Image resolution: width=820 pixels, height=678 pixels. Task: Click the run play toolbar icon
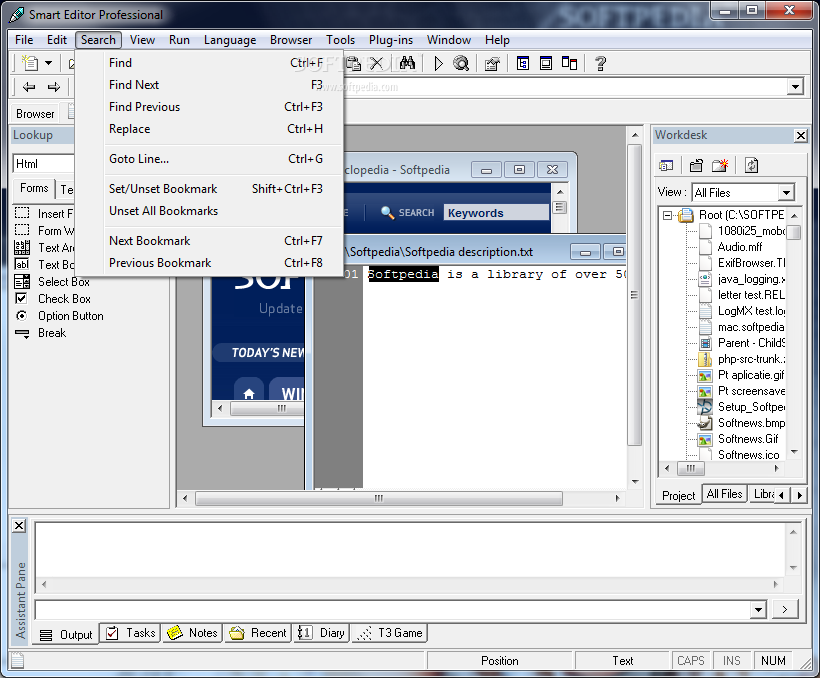tap(438, 63)
